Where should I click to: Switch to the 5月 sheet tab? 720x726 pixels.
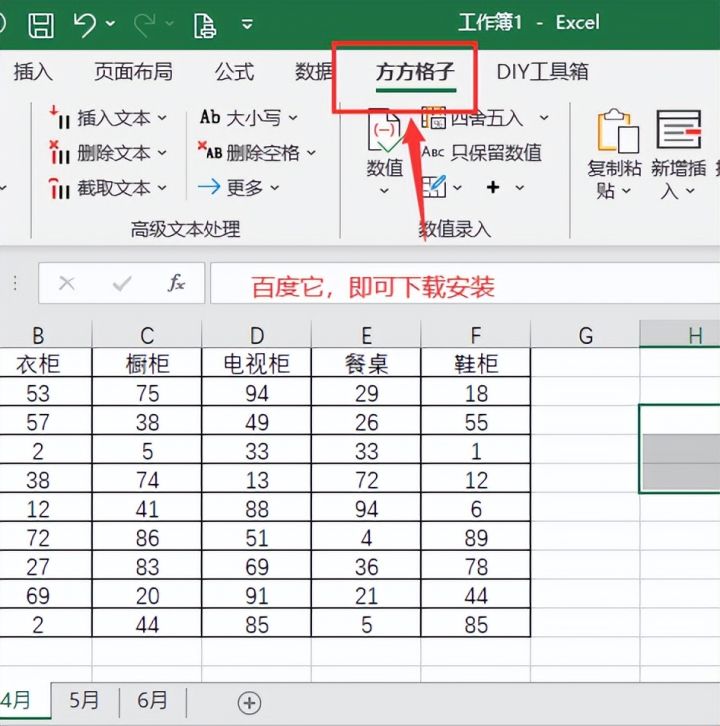point(84,700)
